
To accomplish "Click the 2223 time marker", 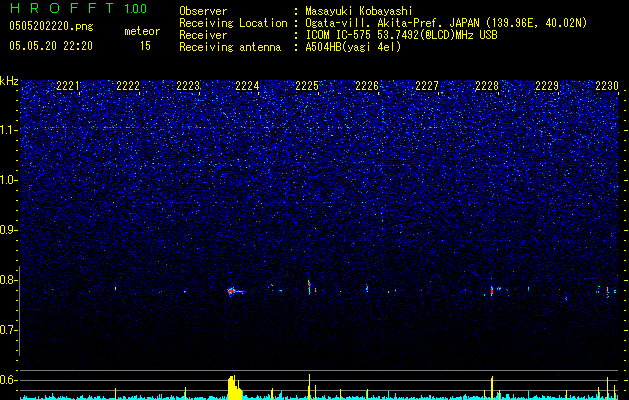I will pos(188,86).
